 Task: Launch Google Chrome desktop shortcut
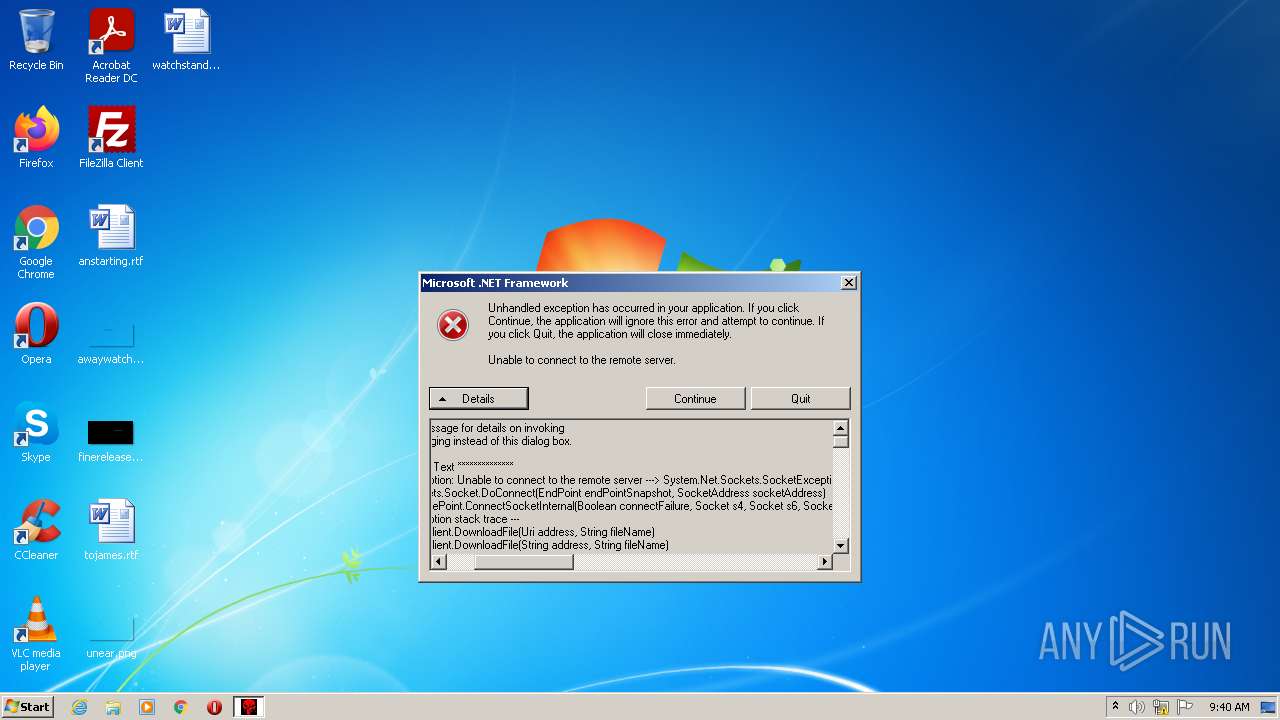[36, 242]
